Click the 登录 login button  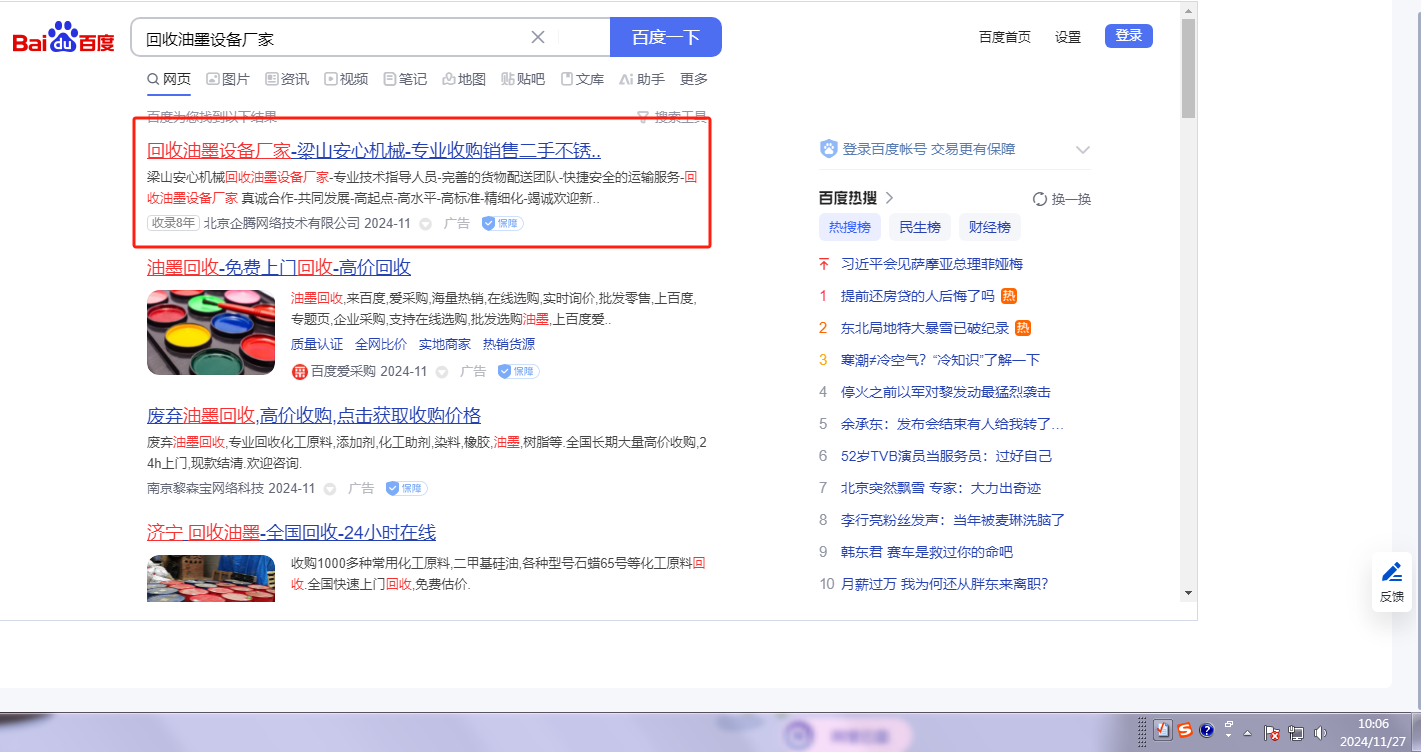(x=1128, y=36)
